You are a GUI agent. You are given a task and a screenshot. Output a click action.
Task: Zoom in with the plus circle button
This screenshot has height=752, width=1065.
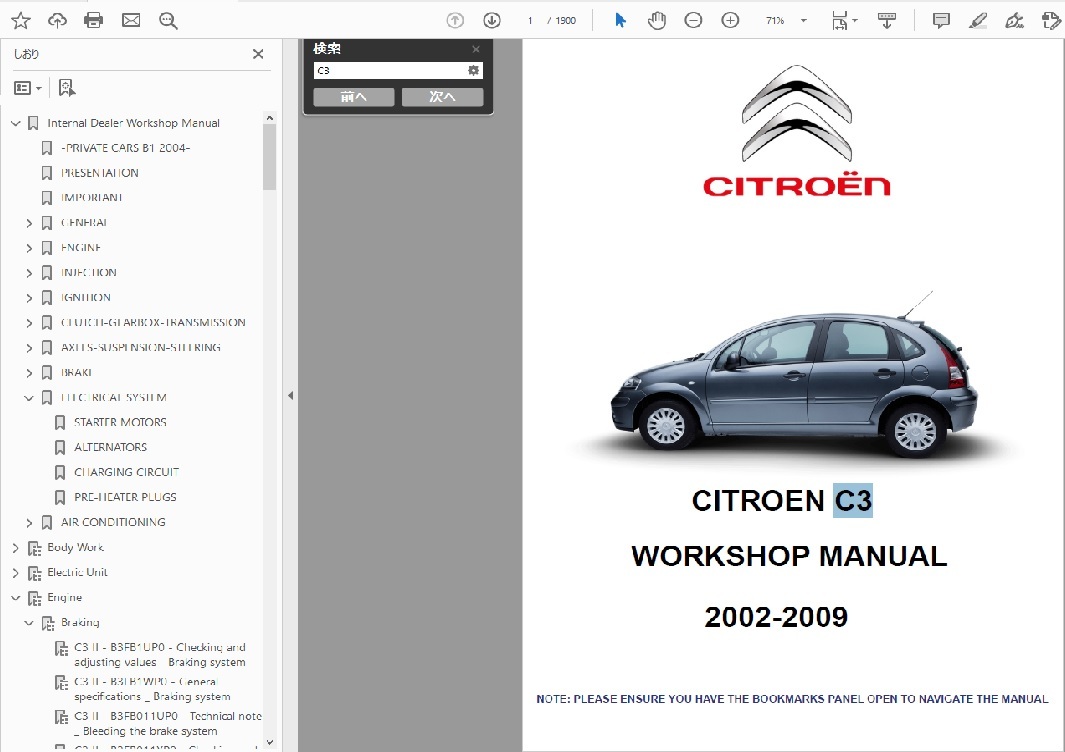click(x=730, y=20)
